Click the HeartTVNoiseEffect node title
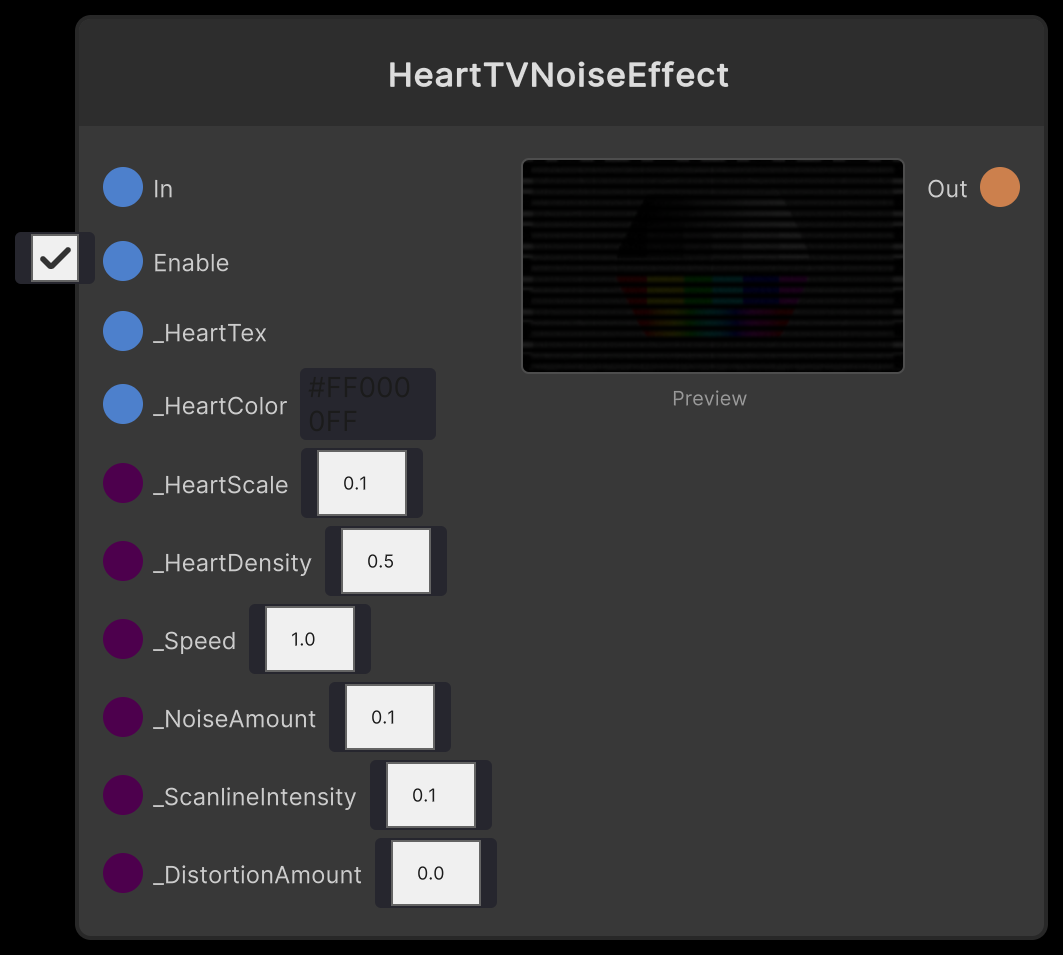Screen dimensions: 1063x955 pyautogui.click(x=558, y=74)
